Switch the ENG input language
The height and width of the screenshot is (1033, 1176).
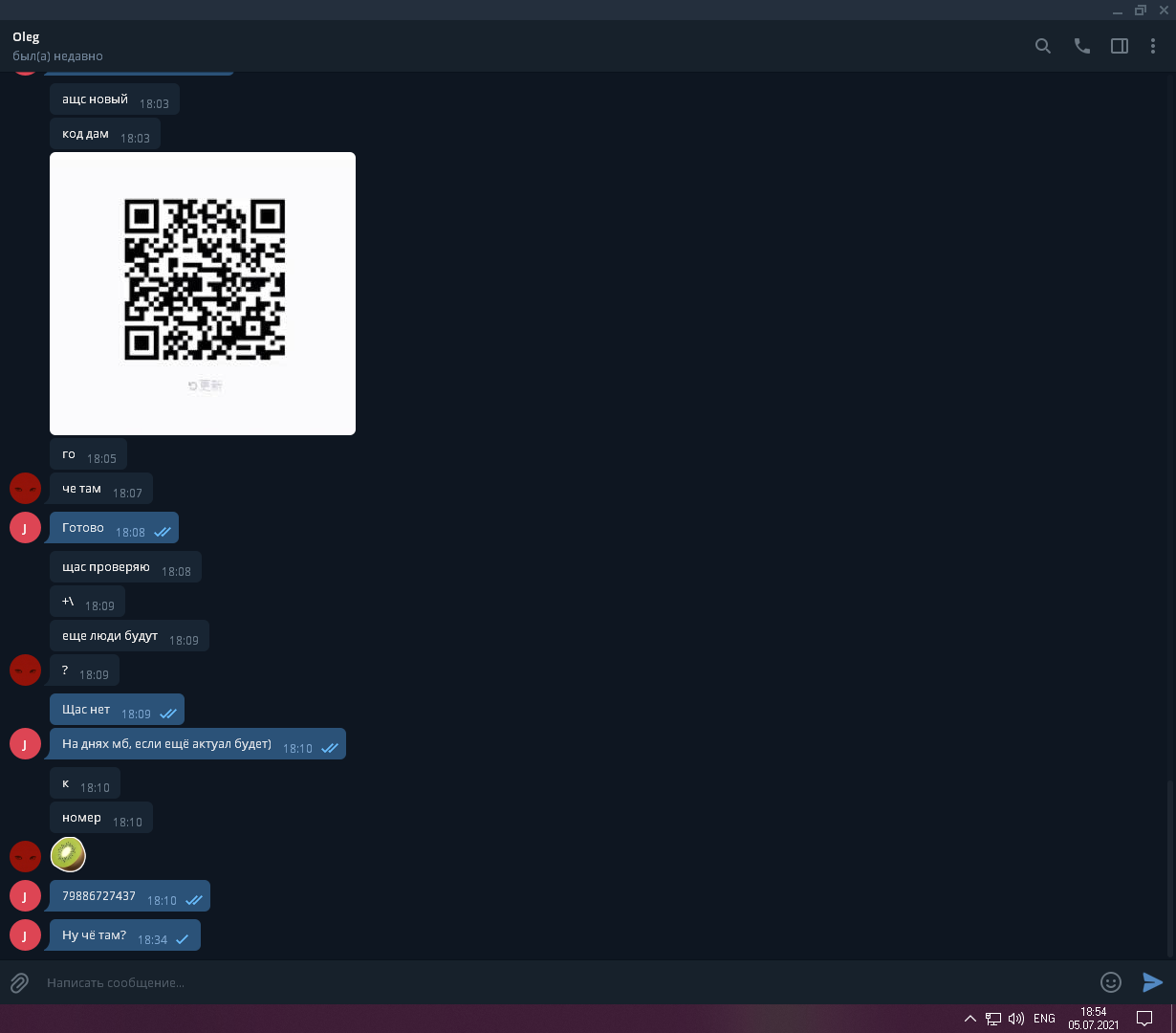pyautogui.click(x=1044, y=1019)
